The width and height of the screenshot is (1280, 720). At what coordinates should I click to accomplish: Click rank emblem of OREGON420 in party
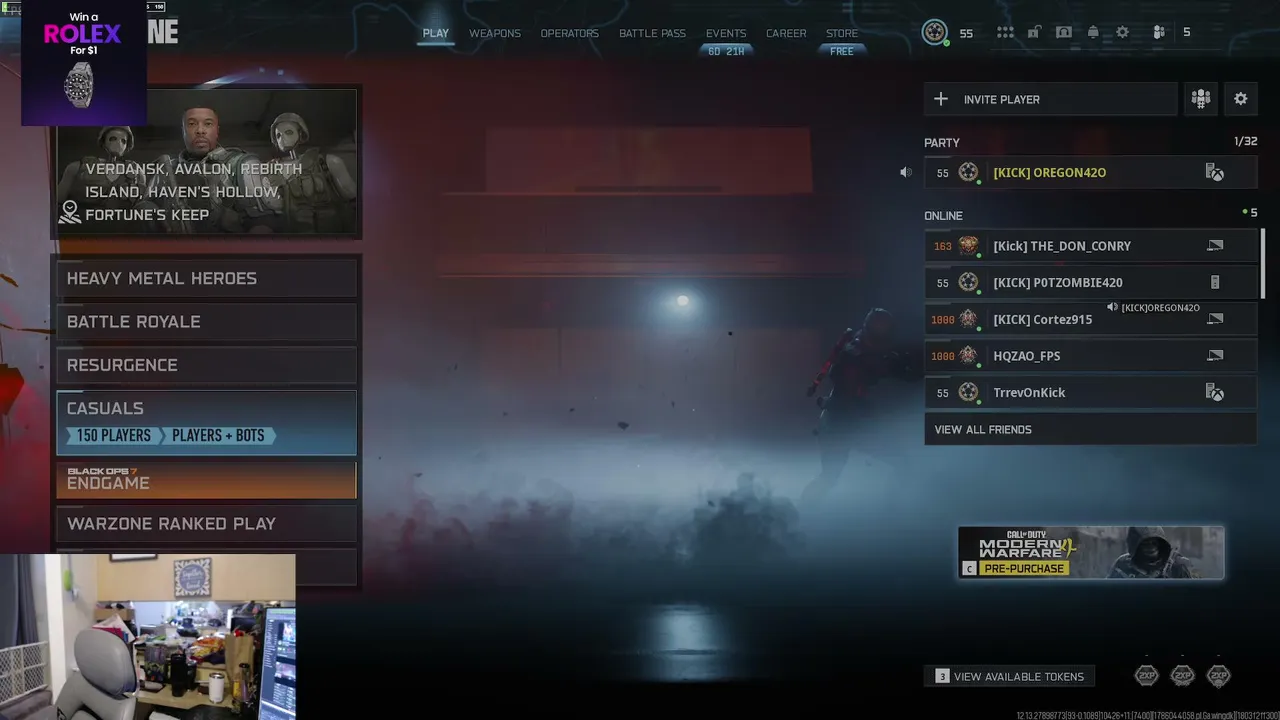[968, 173]
